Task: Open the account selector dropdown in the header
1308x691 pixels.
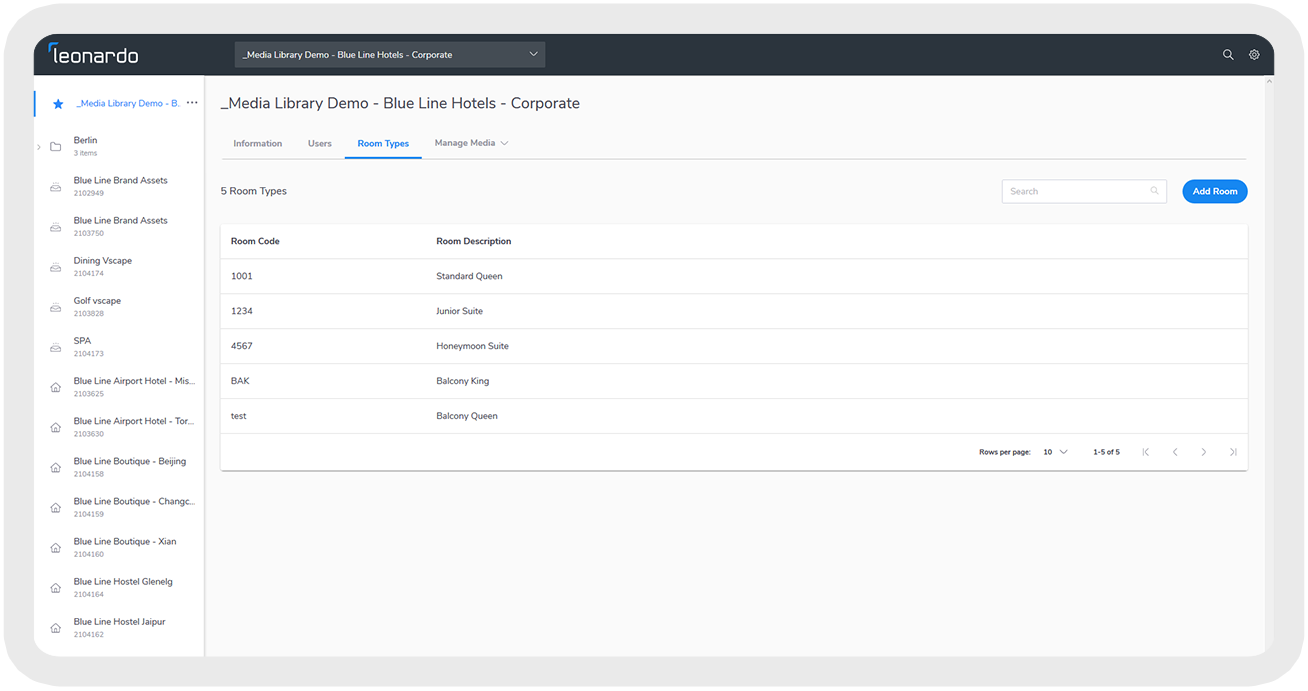Action: (x=390, y=55)
